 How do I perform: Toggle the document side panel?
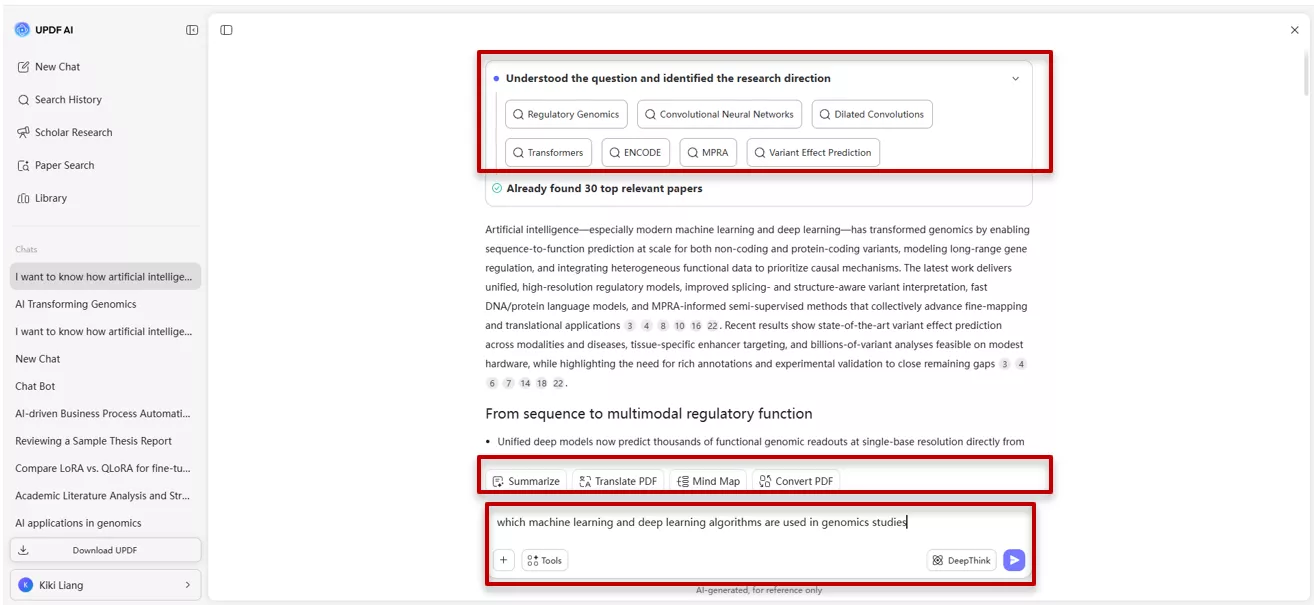tap(226, 29)
